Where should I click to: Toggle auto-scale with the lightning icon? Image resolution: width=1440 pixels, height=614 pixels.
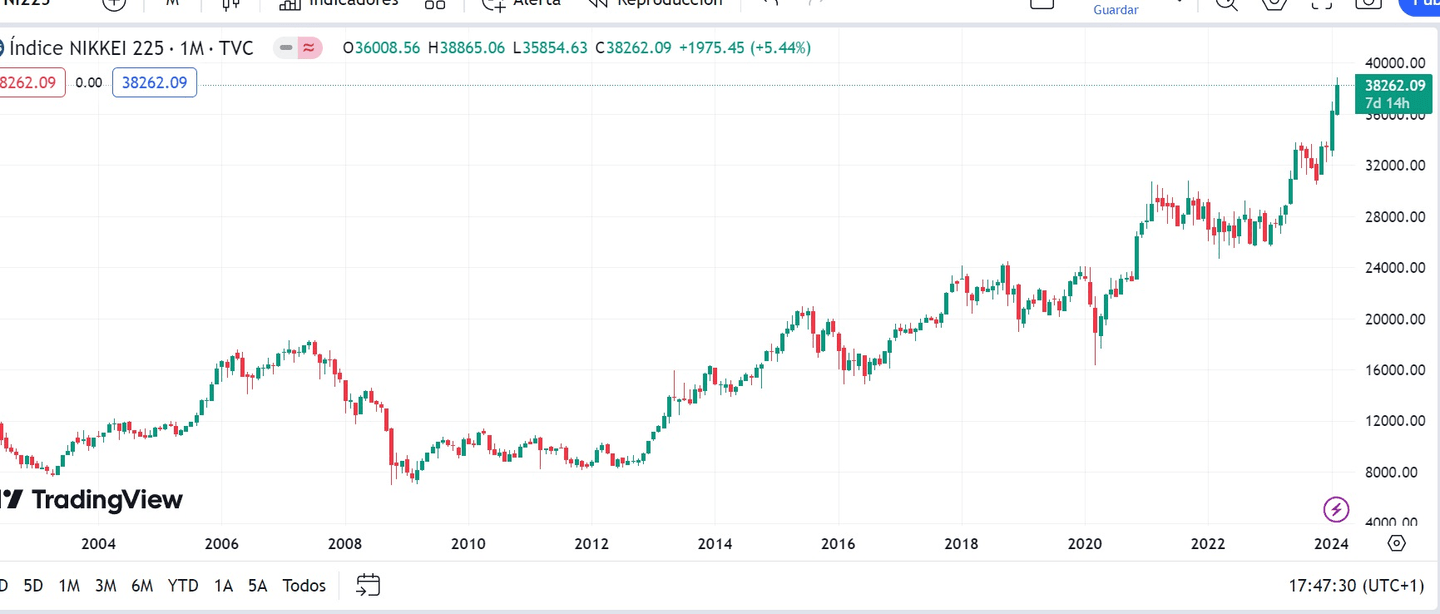click(1336, 509)
